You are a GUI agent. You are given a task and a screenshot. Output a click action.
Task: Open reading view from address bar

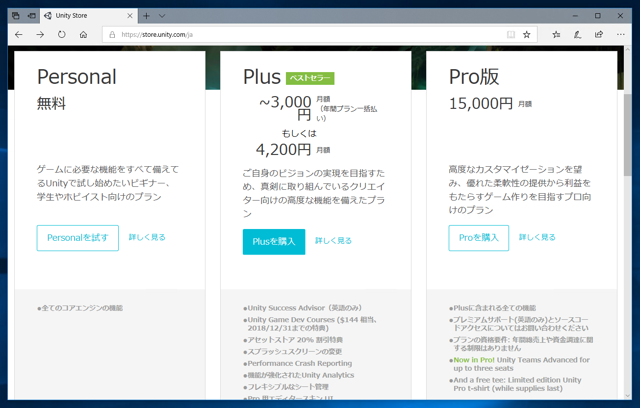click(511, 35)
